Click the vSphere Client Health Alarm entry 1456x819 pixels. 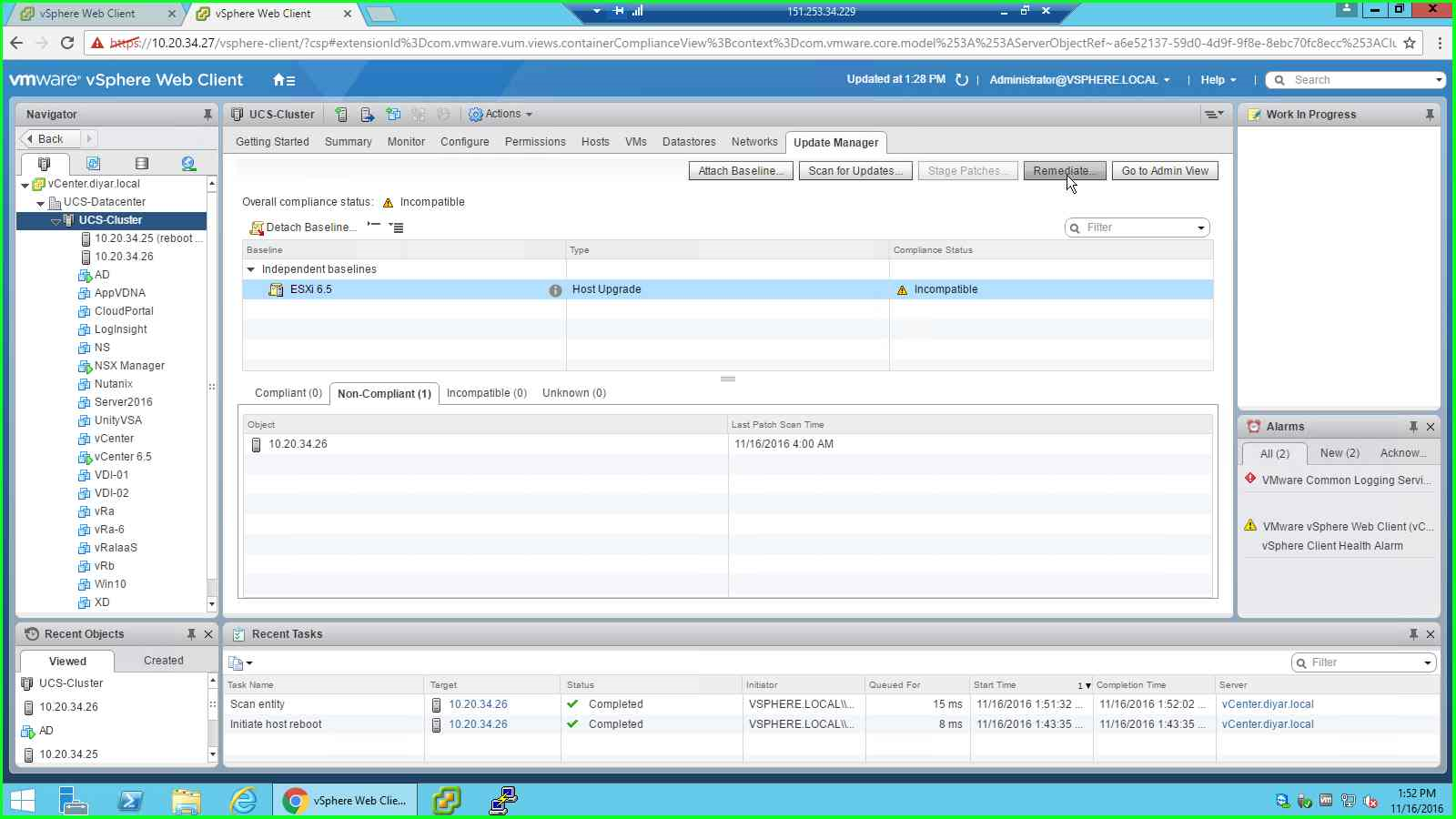[1331, 546]
